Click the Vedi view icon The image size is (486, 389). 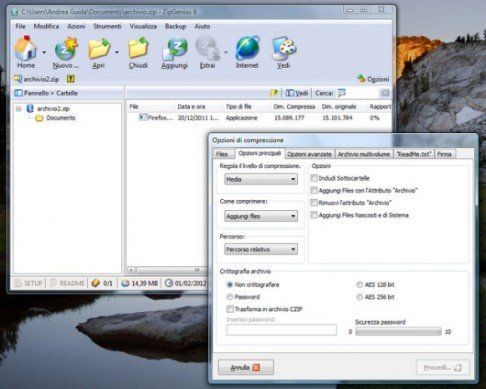pos(284,49)
